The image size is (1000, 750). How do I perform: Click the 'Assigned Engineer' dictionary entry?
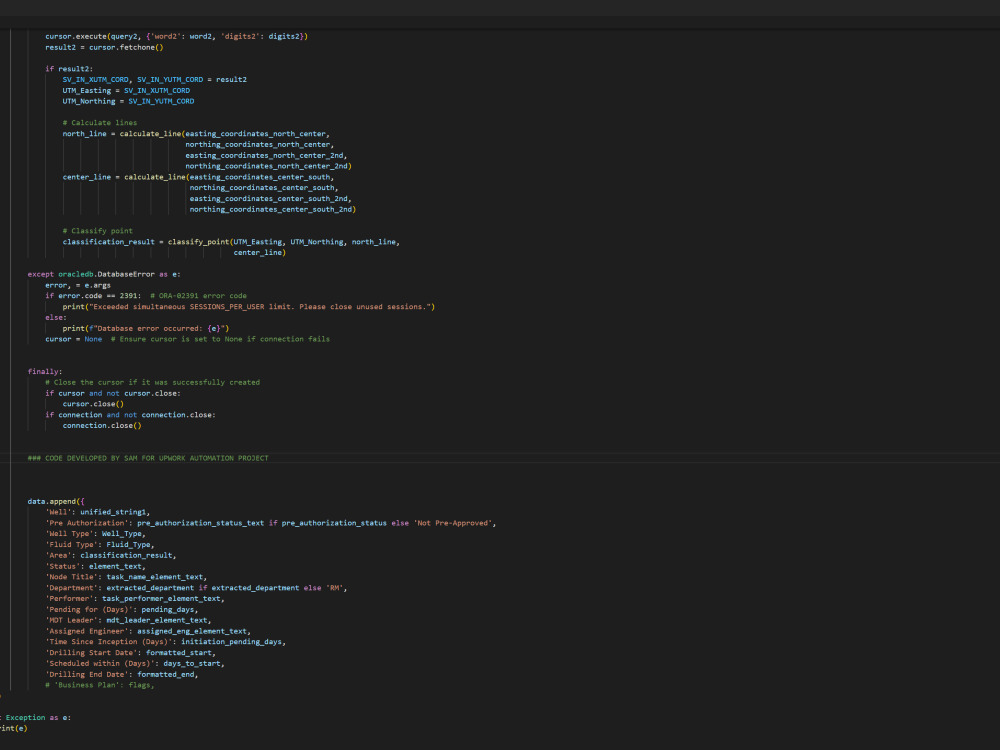[x=148, y=631]
